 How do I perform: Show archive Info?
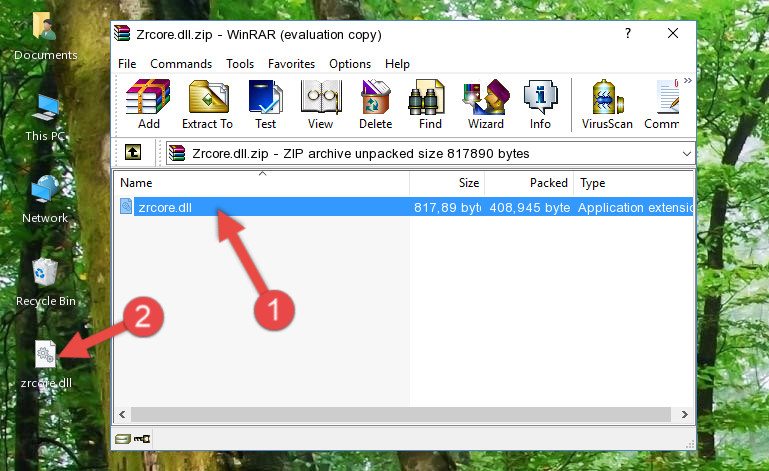click(540, 105)
